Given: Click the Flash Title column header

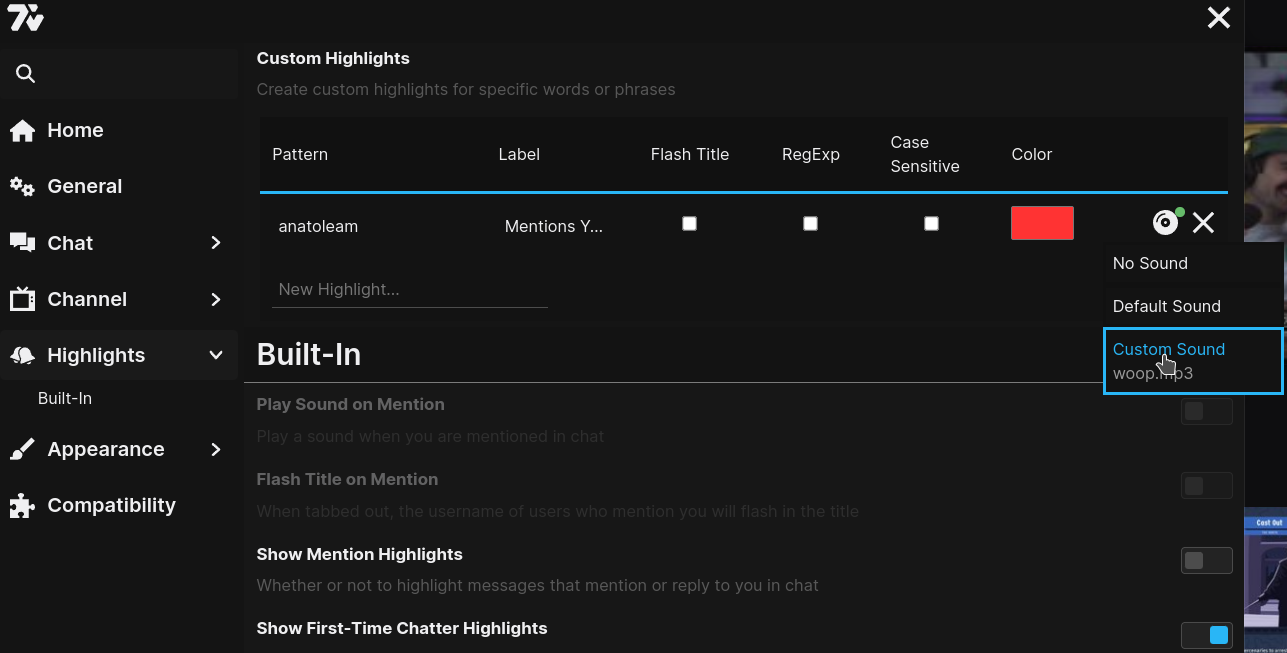Looking at the screenshot, I should tap(690, 154).
